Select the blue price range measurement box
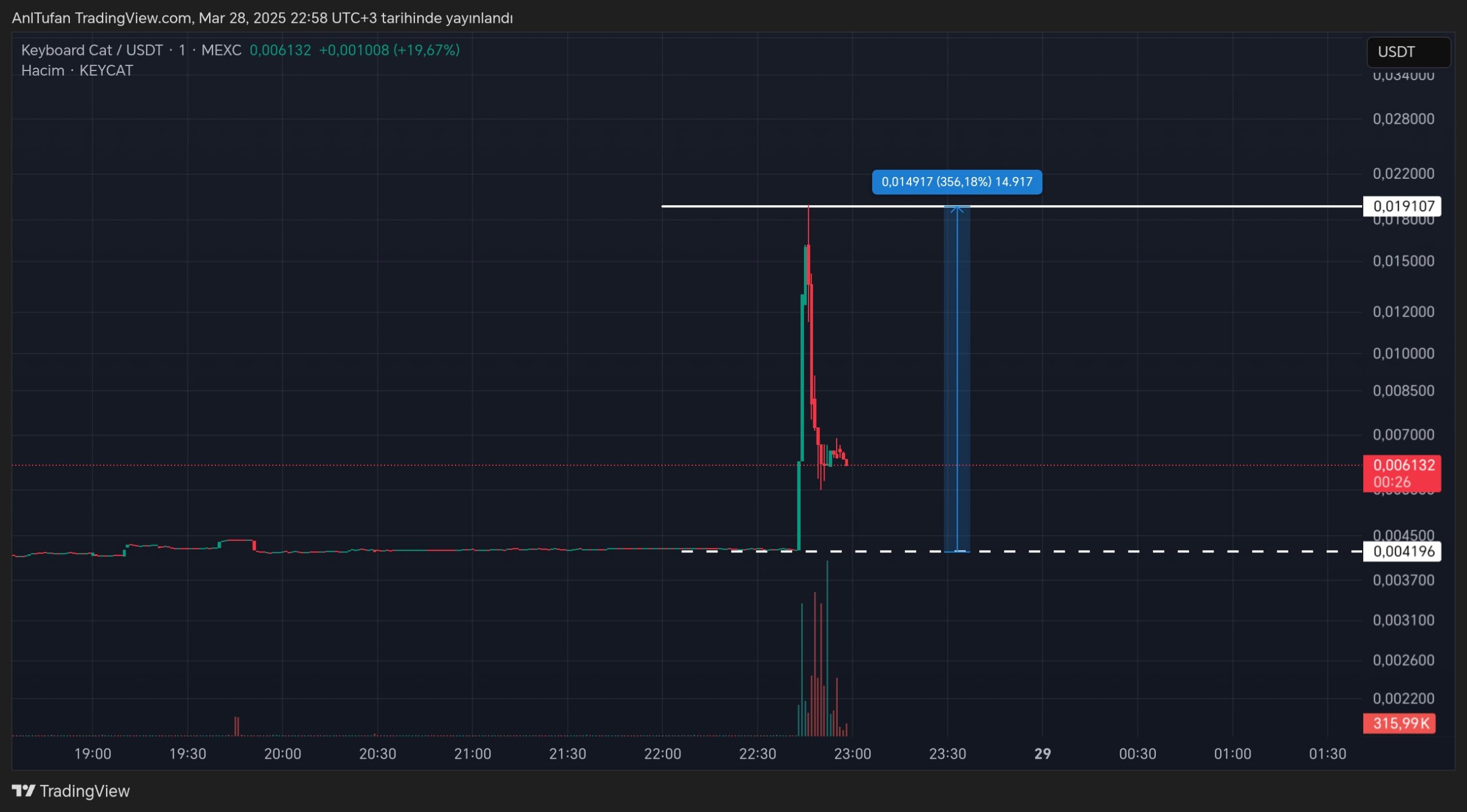This screenshot has height=812, width=1467. pyautogui.click(x=956, y=378)
